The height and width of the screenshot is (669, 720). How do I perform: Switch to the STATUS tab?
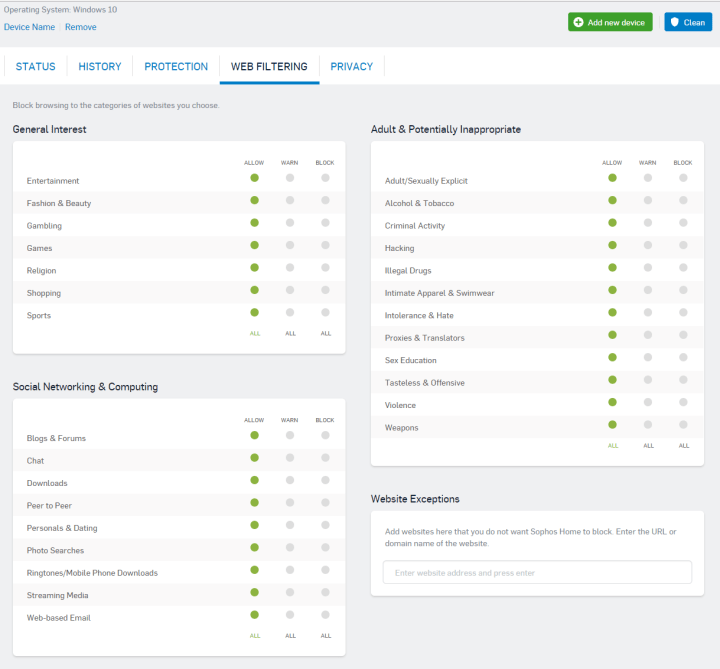pyautogui.click(x=35, y=67)
